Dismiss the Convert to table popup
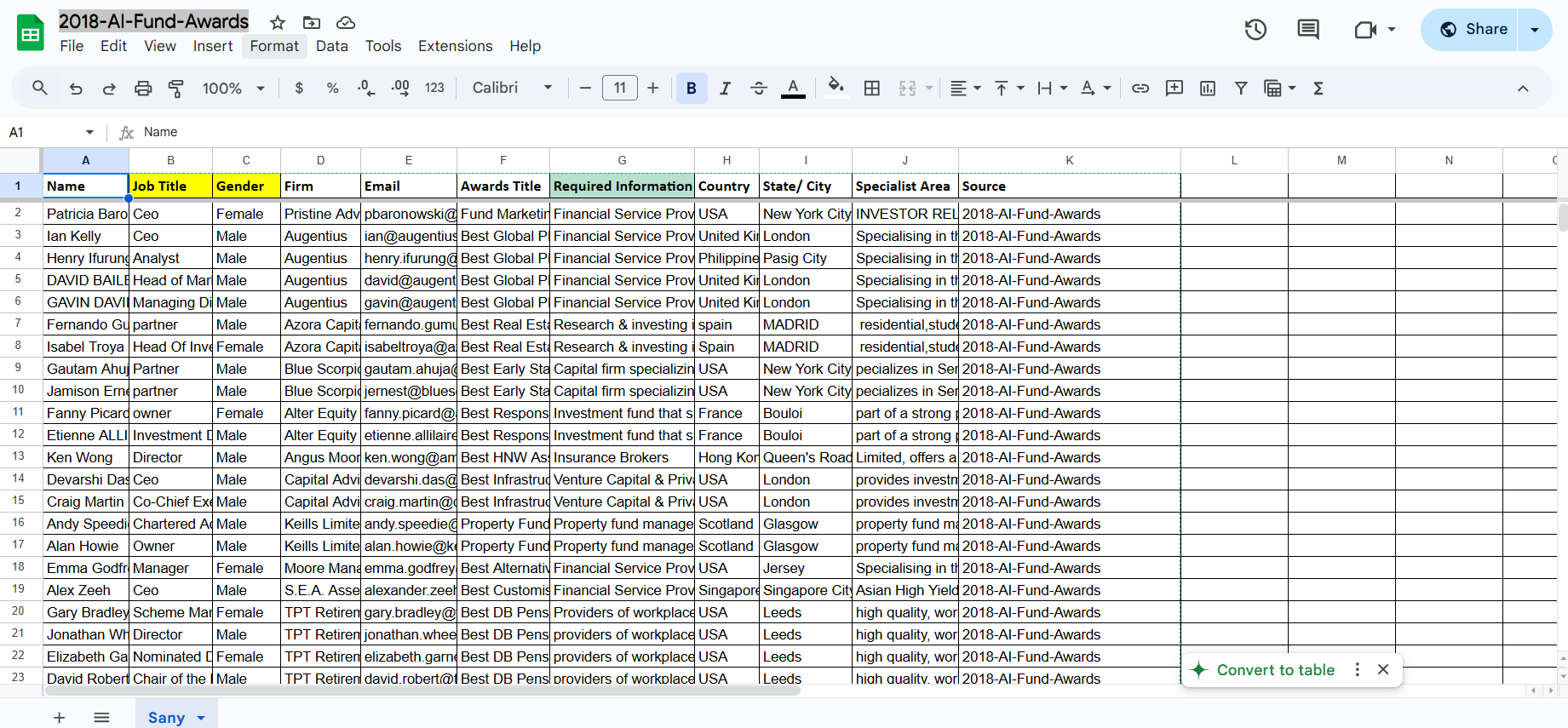 pos(1383,670)
